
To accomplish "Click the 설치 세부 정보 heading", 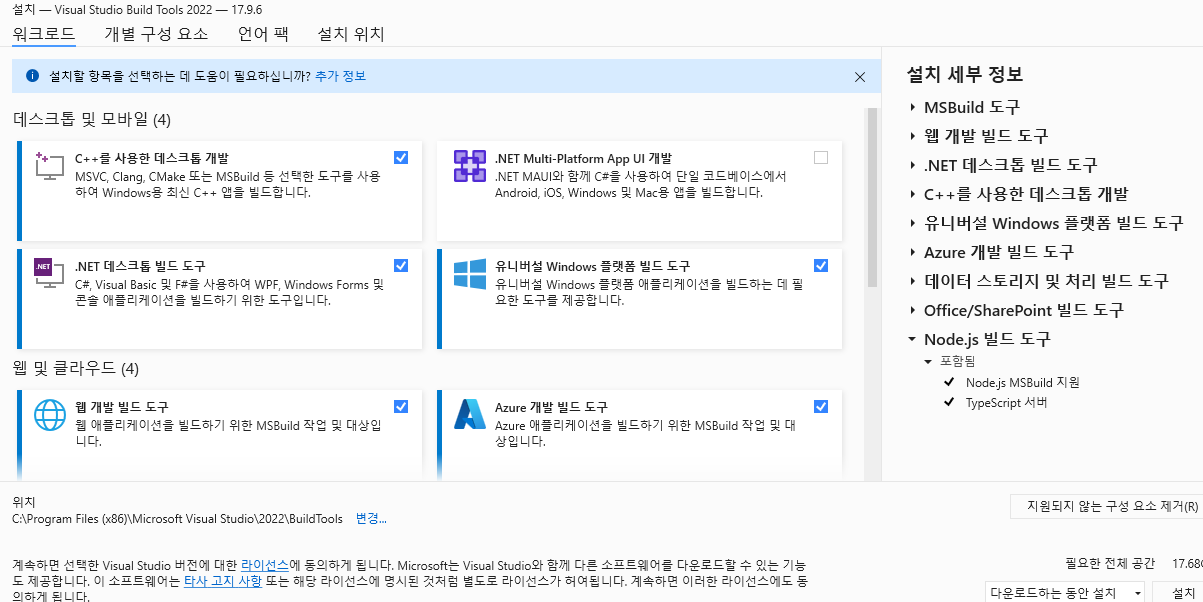I will click(x=965, y=75).
